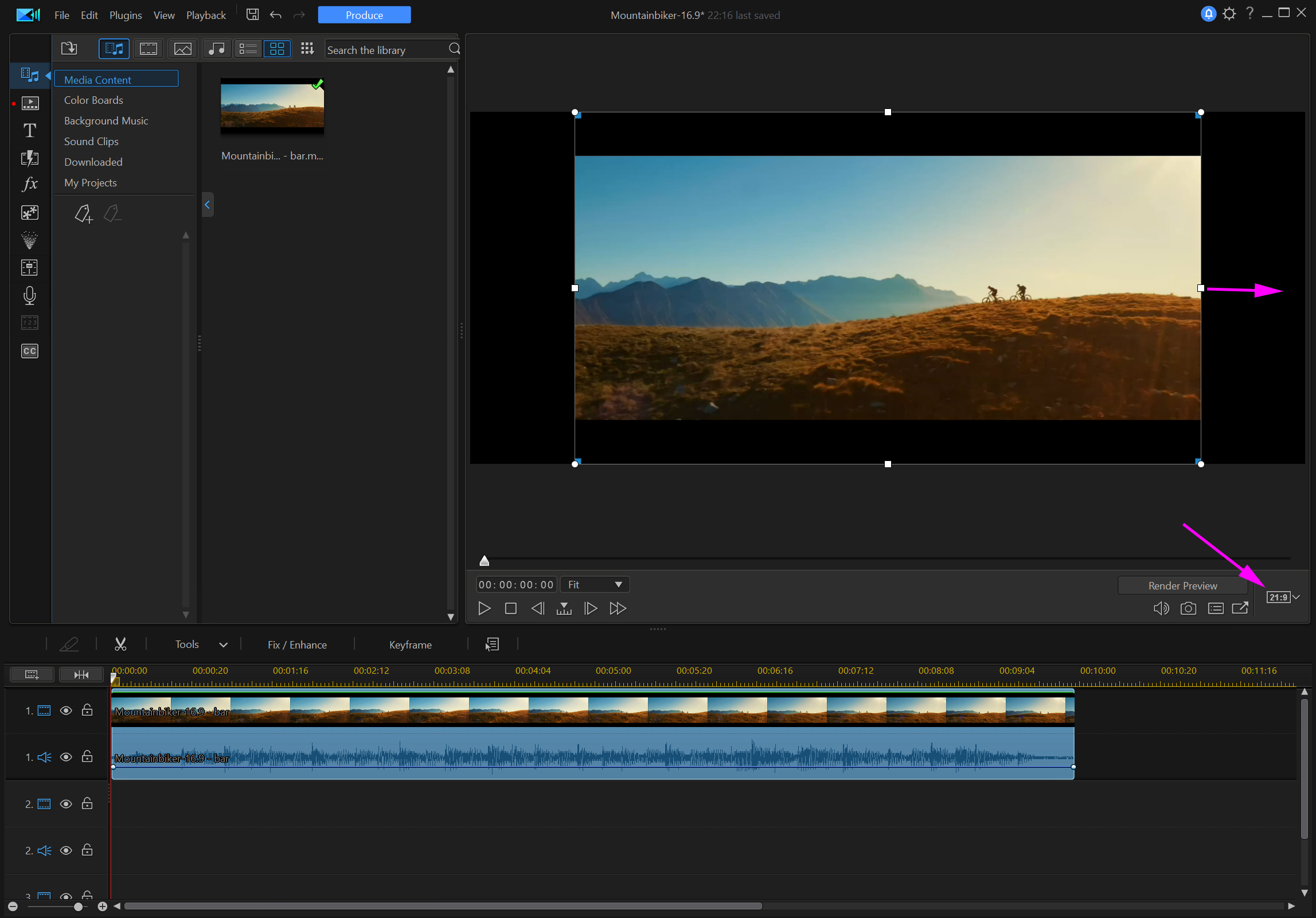Open the Subtitle Room CC icon
Screen dimensions: 1316x918
[x=30, y=351]
